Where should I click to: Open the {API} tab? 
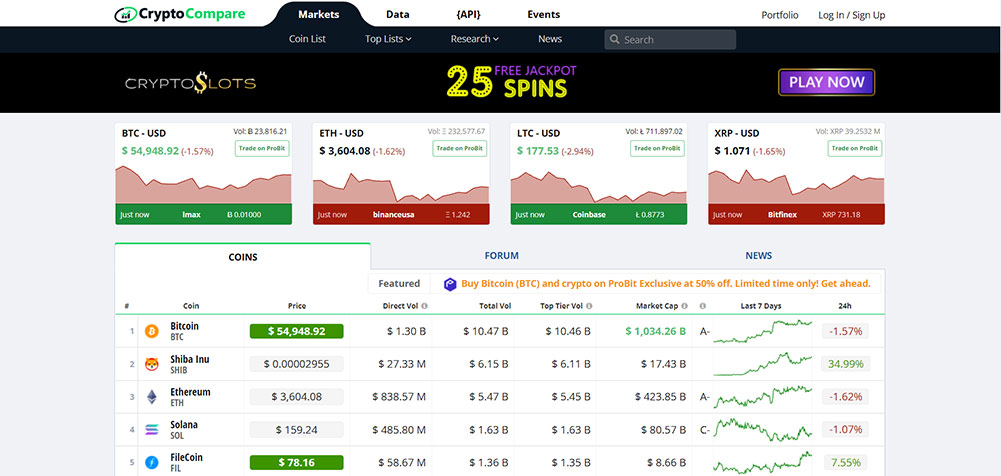tap(469, 14)
